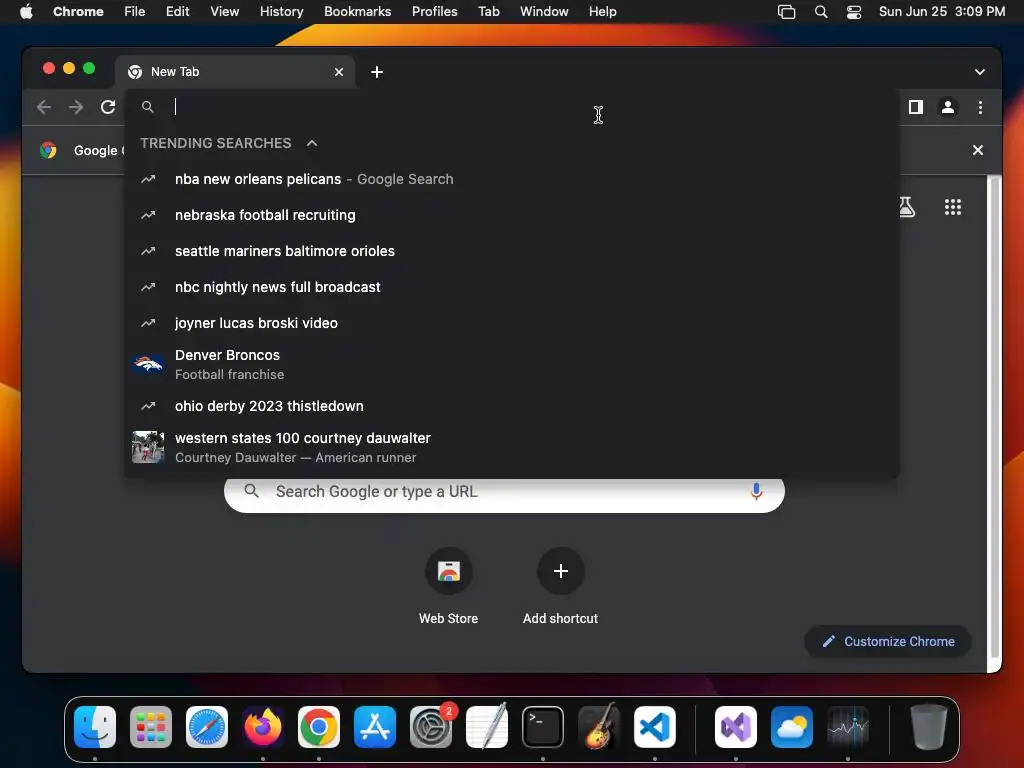
Task: Start voice search with microphone icon
Action: pyautogui.click(x=756, y=491)
